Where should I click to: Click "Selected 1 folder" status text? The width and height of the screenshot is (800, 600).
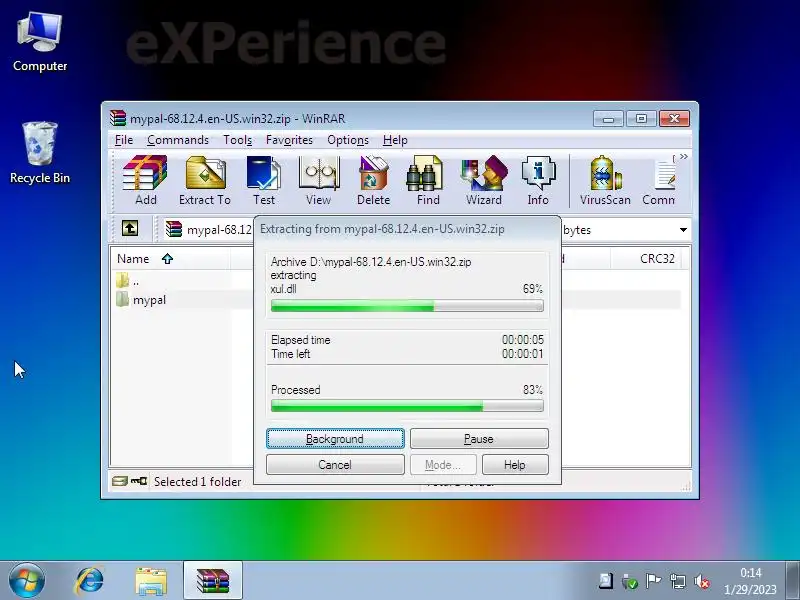[x=197, y=482]
